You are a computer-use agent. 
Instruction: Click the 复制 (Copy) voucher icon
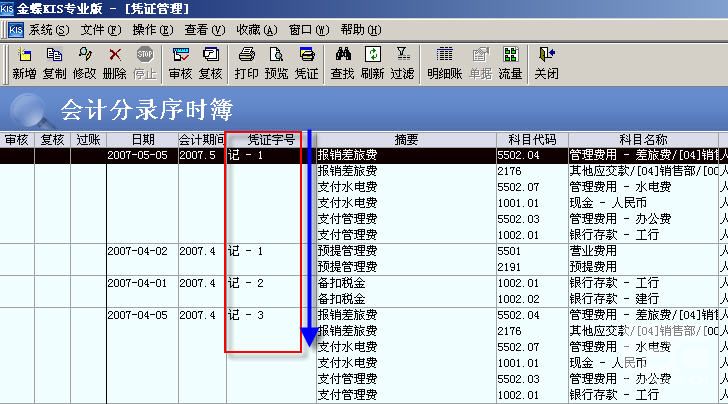point(55,62)
